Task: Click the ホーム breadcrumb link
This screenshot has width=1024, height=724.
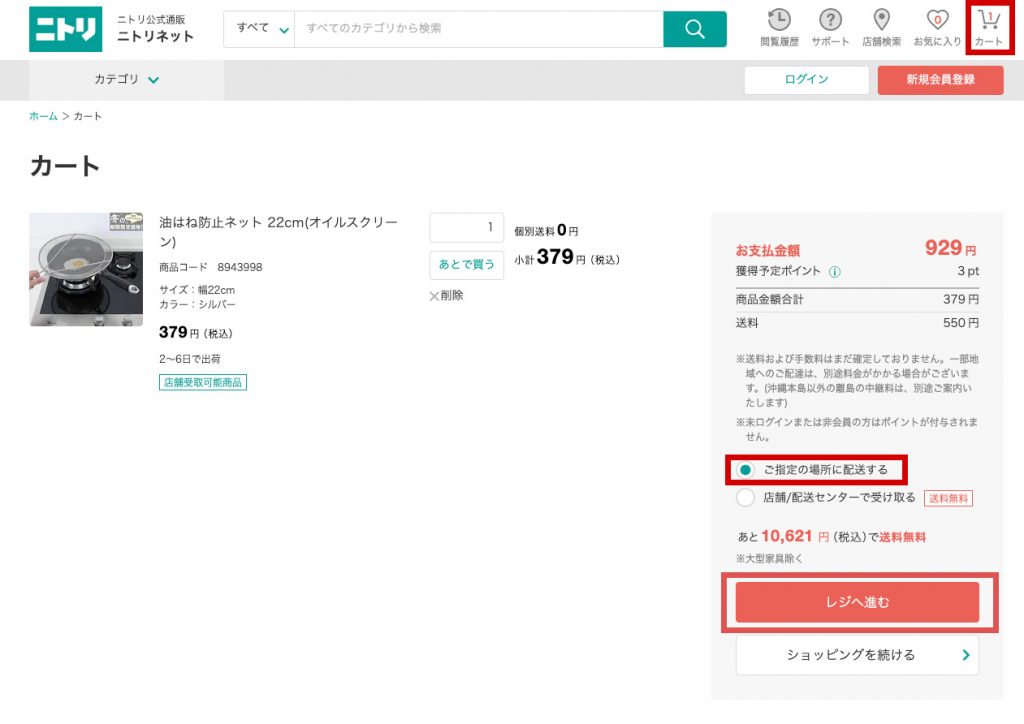Action: [43, 116]
